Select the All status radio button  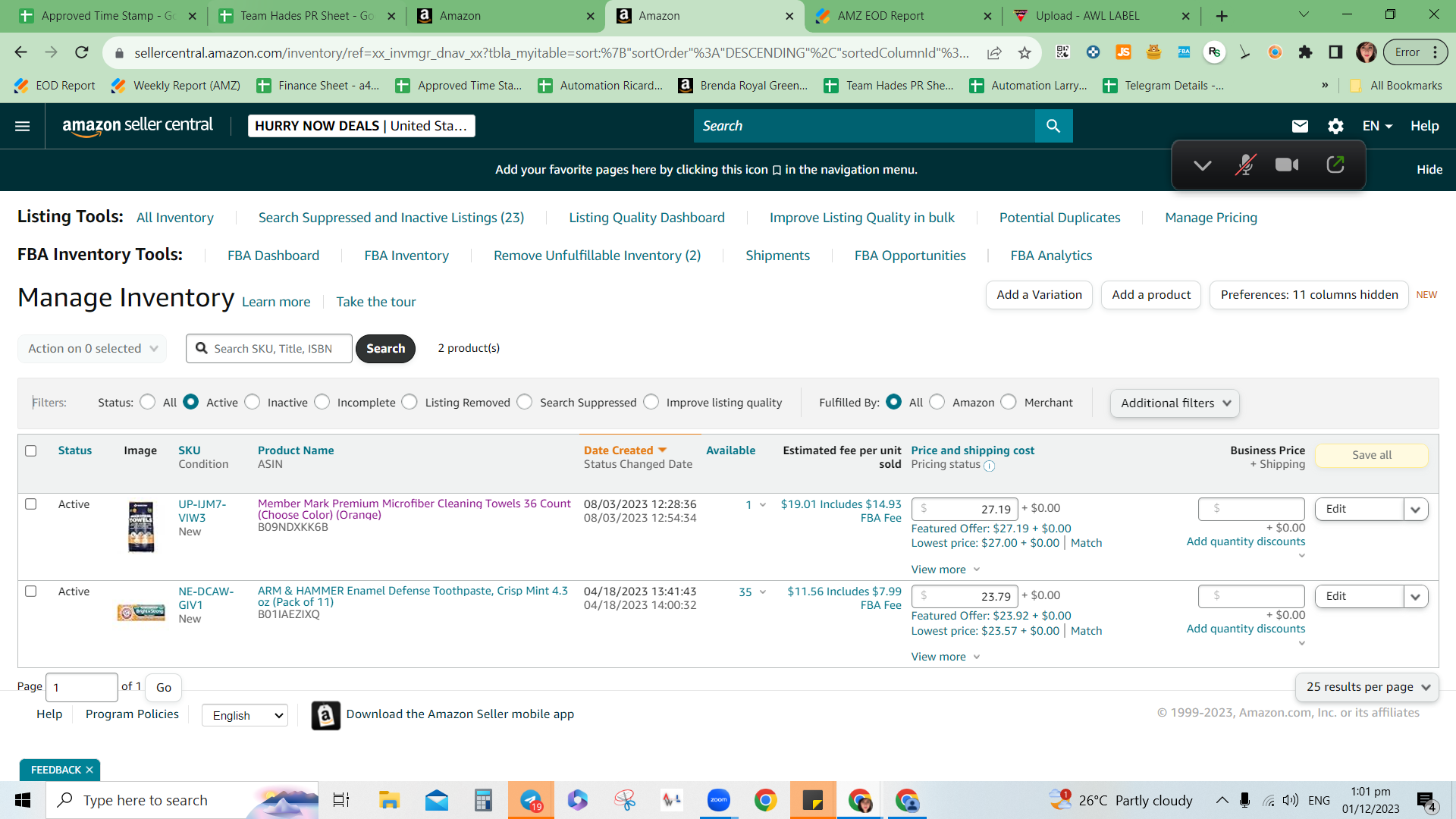click(x=148, y=402)
